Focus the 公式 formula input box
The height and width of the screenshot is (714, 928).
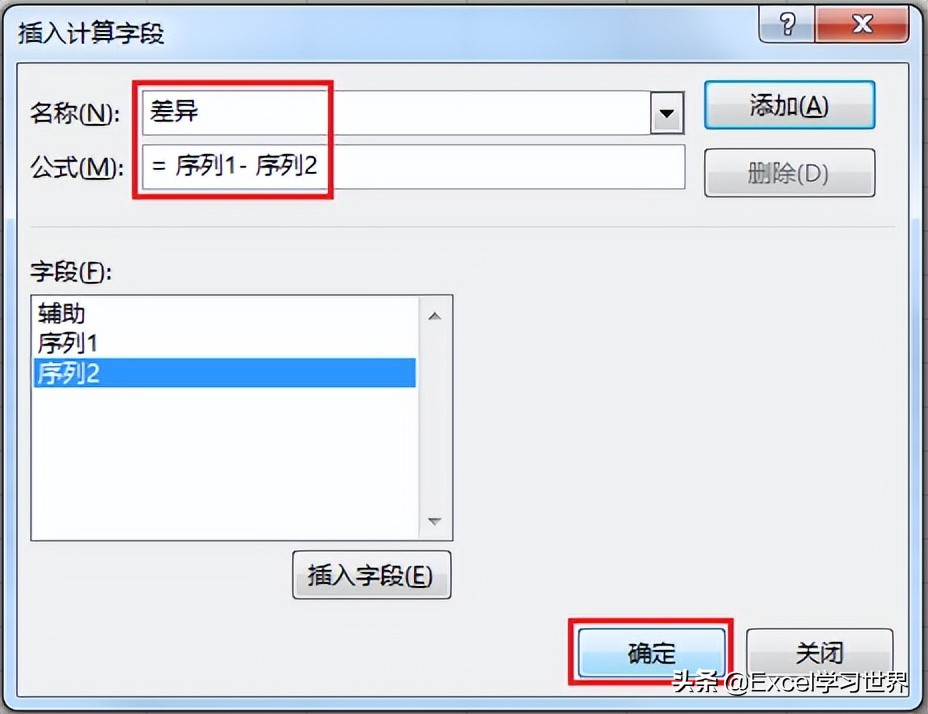pos(414,167)
